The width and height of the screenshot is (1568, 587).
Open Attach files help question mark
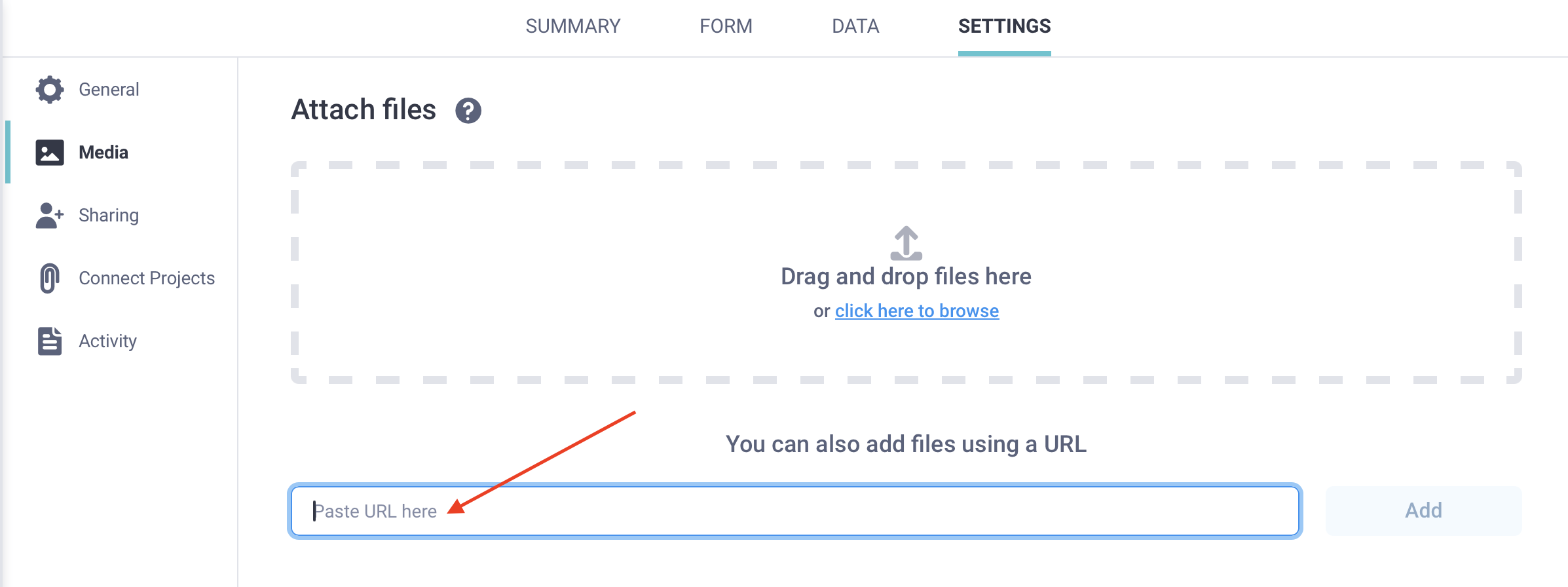[468, 111]
